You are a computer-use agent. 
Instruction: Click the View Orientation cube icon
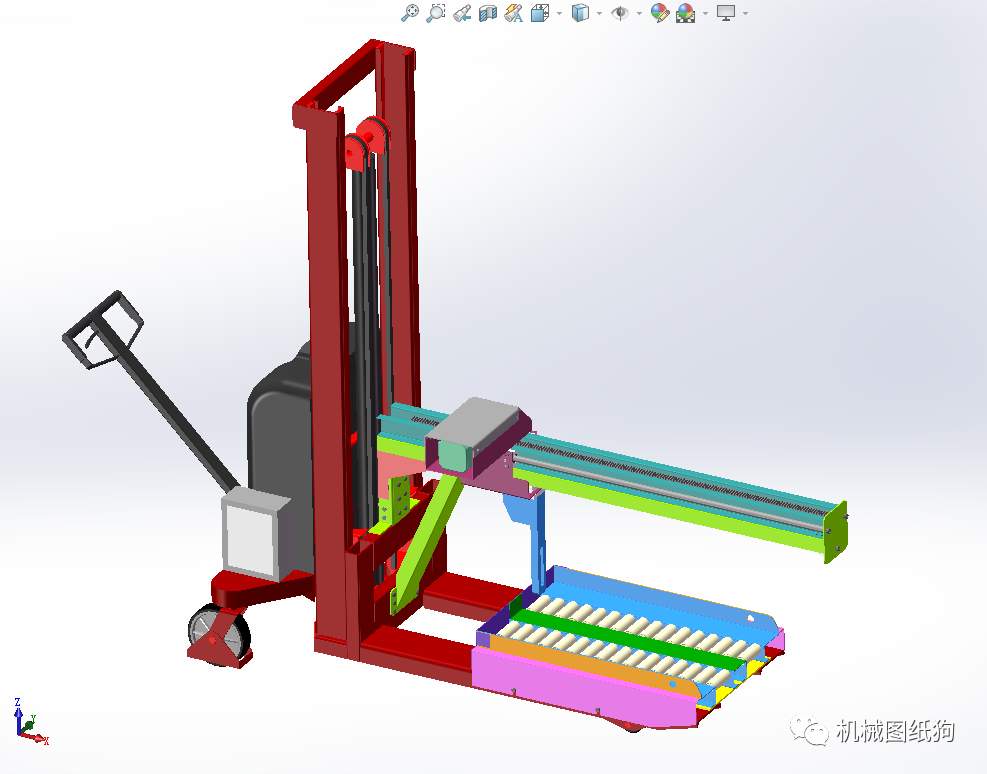coord(539,13)
